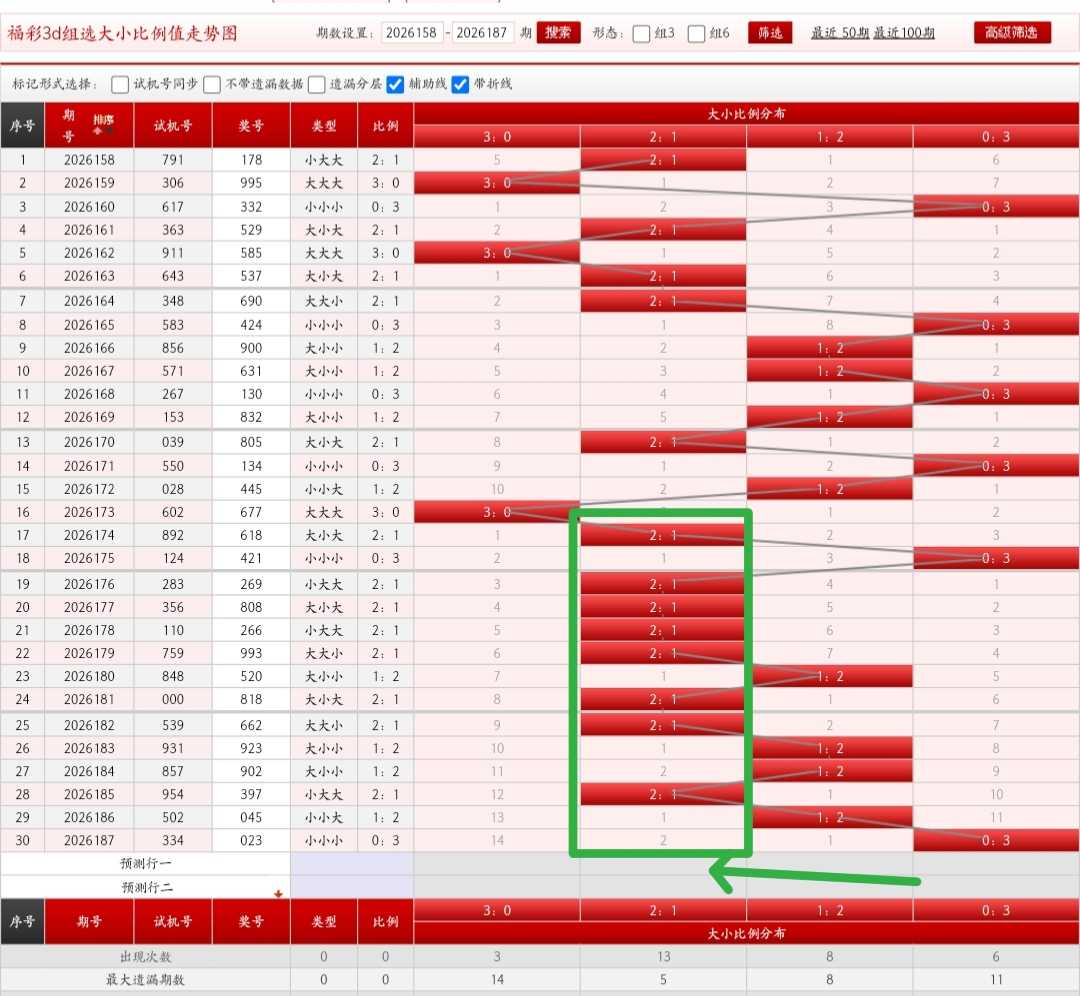Screen dimensions: 1080x996
Task: Select the 0:3 column header
Action: coord(996,136)
